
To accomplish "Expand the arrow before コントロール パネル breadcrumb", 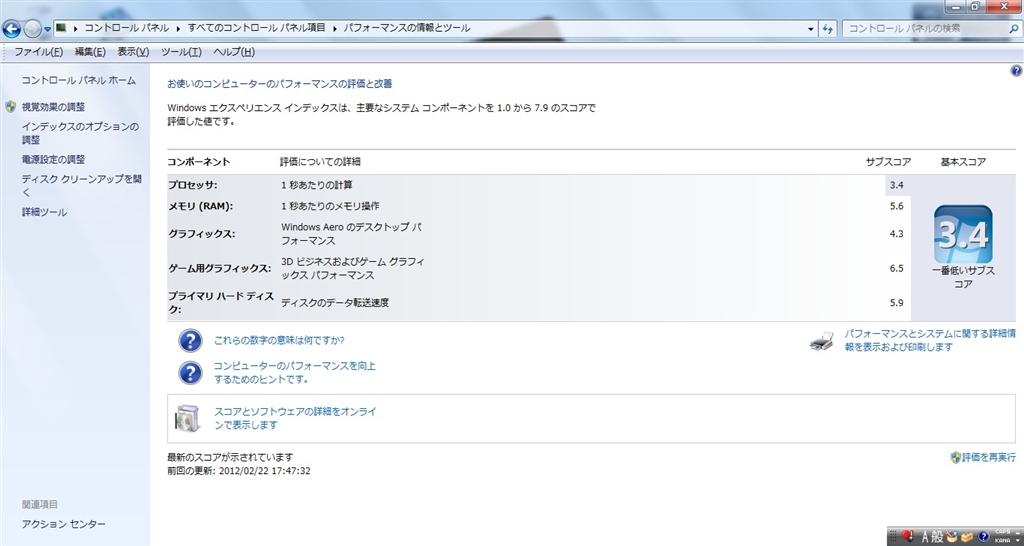I will 76,28.
